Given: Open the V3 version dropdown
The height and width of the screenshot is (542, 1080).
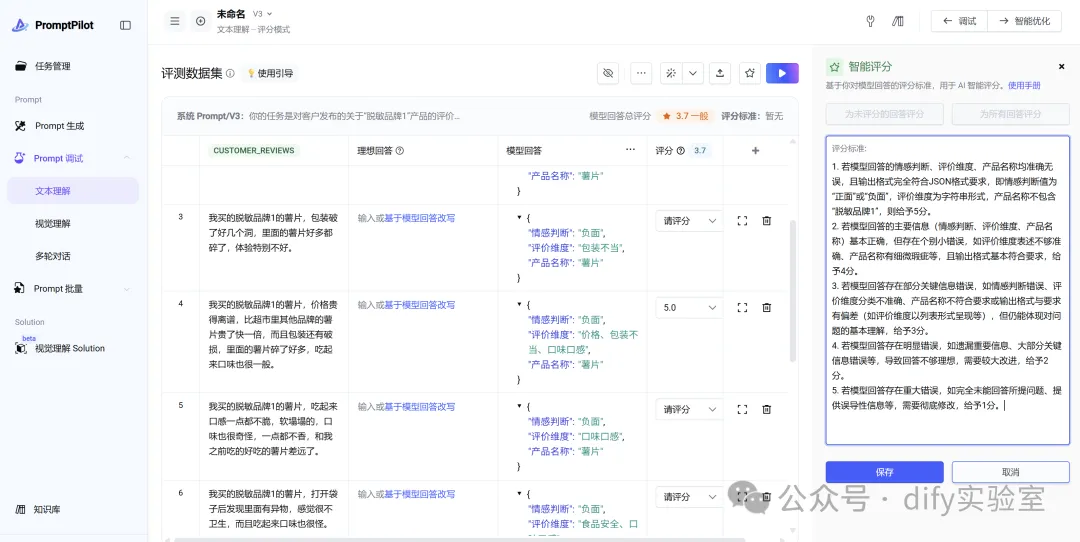Looking at the screenshot, I should click(x=262, y=14).
